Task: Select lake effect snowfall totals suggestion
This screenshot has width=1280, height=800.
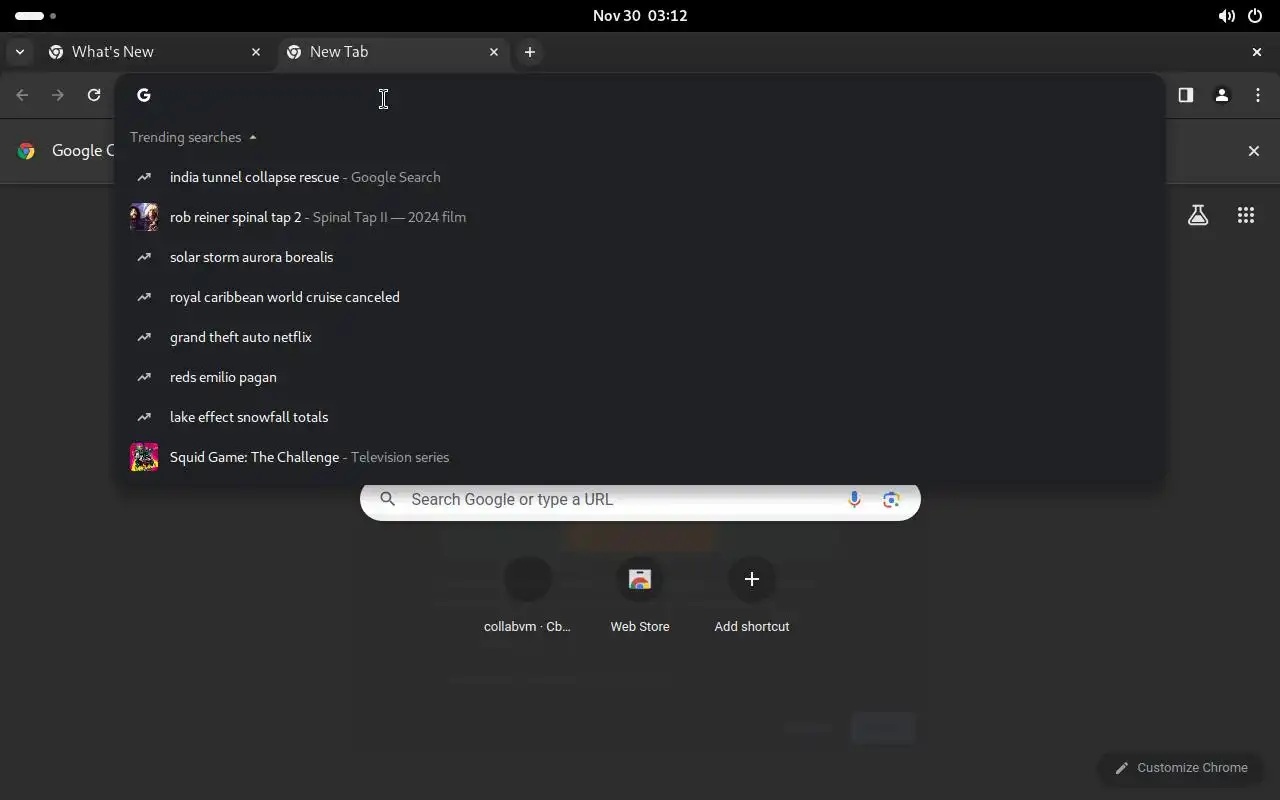Action: pyautogui.click(x=640, y=417)
